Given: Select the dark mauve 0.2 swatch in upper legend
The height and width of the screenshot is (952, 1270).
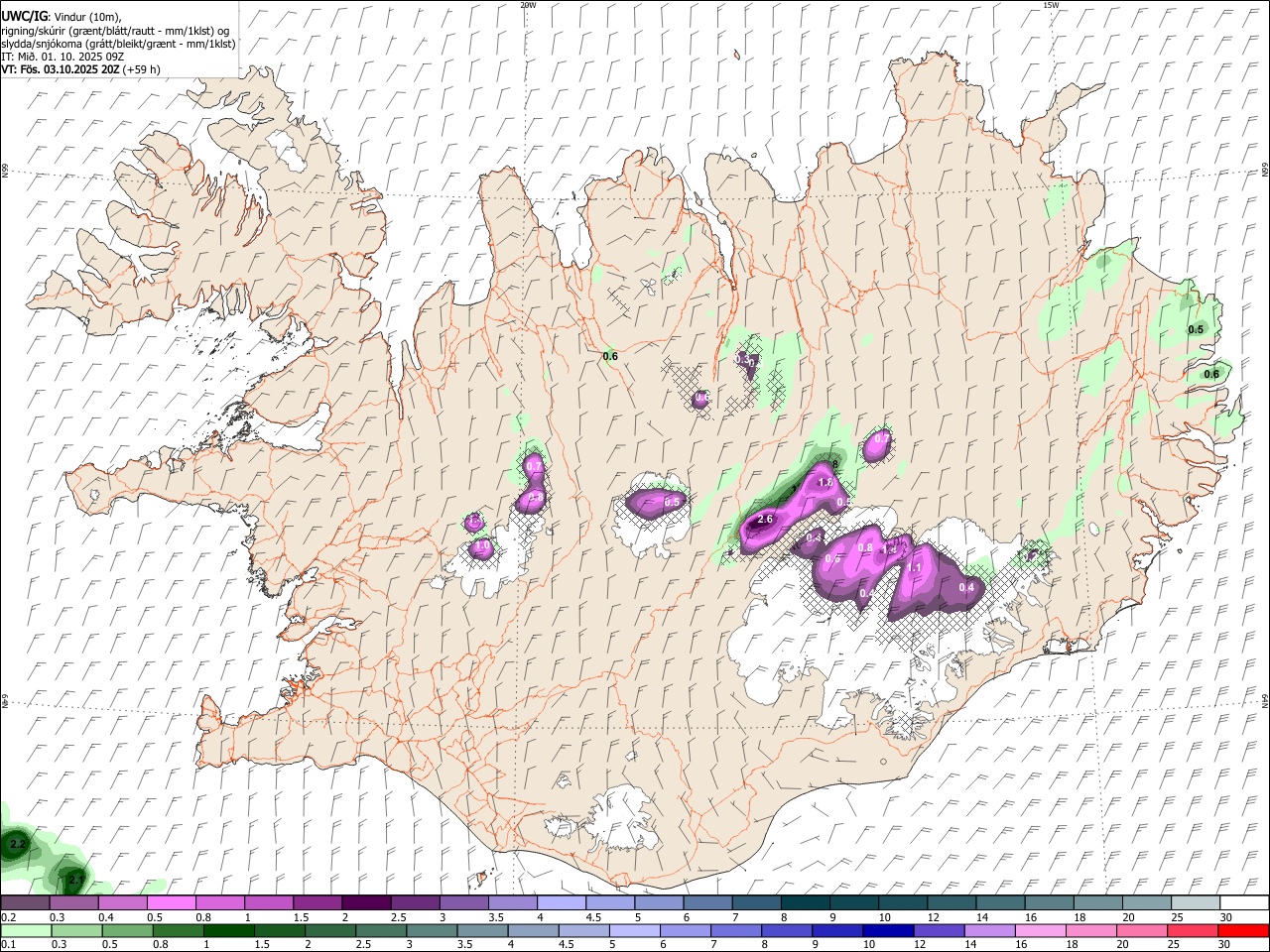Looking at the screenshot, I should pyautogui.click(x=25, y=902).
